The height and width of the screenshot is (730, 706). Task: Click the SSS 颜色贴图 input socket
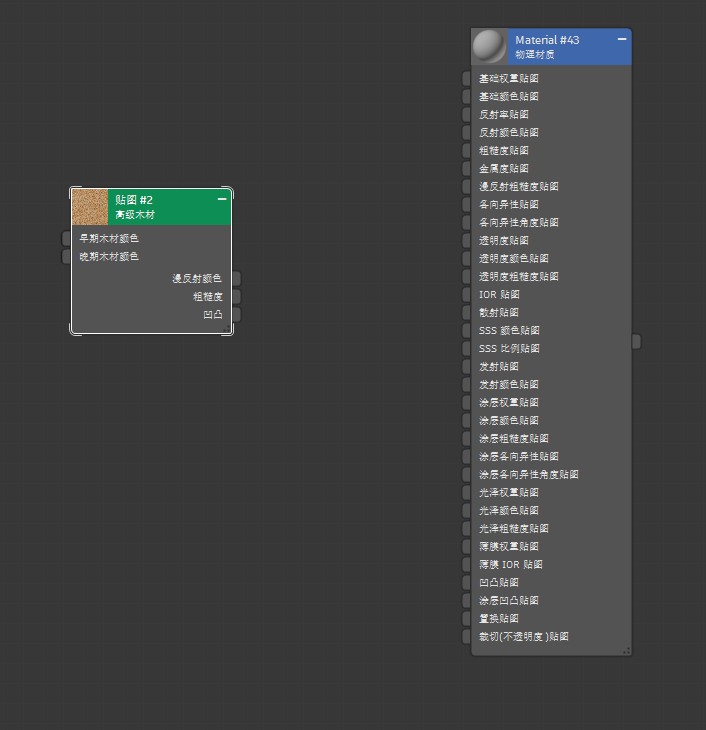466,331
